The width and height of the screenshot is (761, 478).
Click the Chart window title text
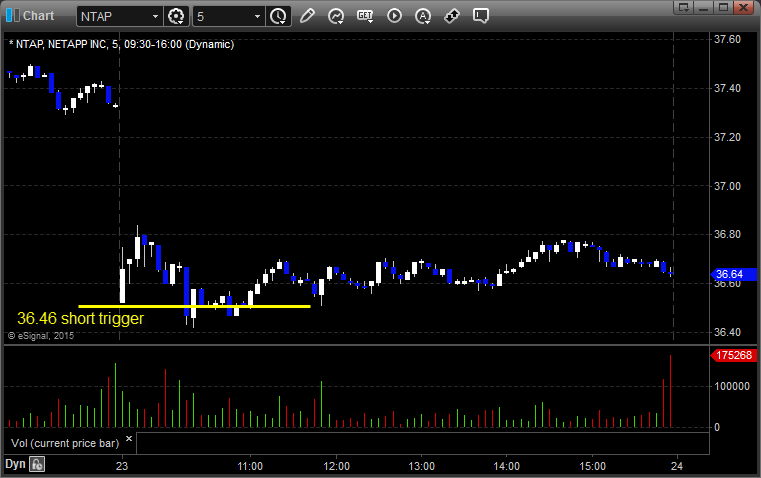[x=38, y=16]
